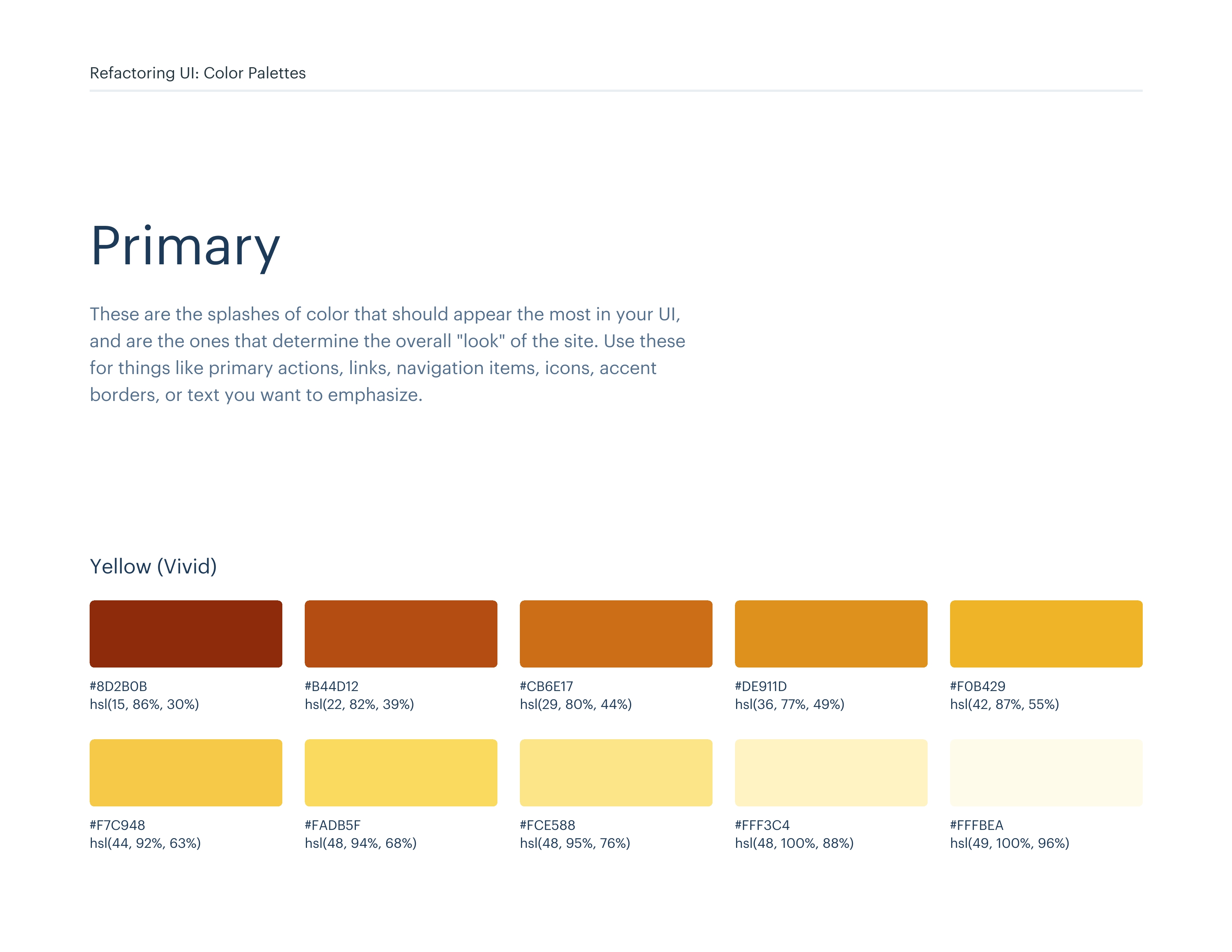Click the #8D2B0B dark brown swatch
The height and width of the screenshot is (952, 1232).
click(x=186, y=633)
